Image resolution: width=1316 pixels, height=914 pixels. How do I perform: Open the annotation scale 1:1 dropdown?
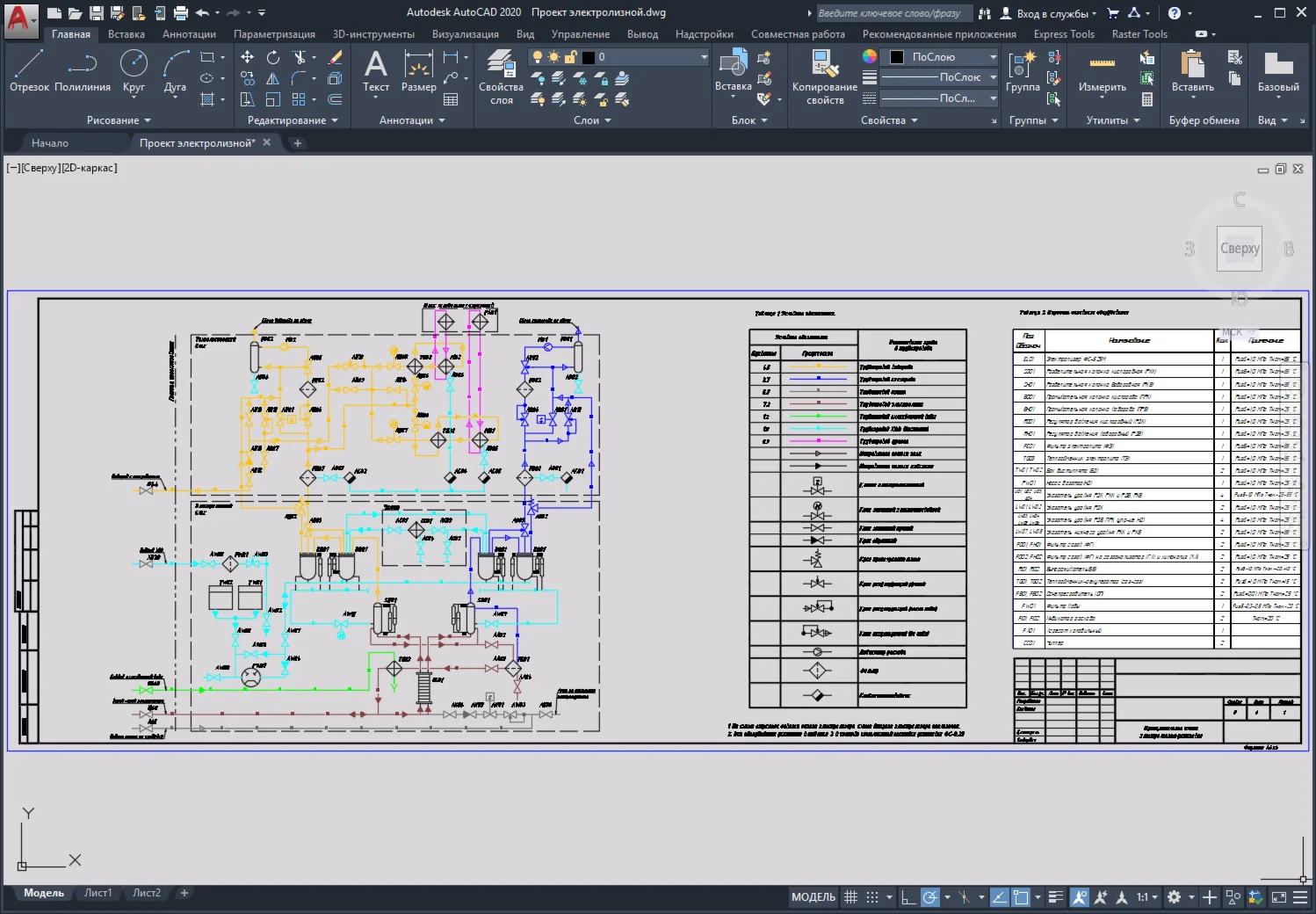[1147, 897]
